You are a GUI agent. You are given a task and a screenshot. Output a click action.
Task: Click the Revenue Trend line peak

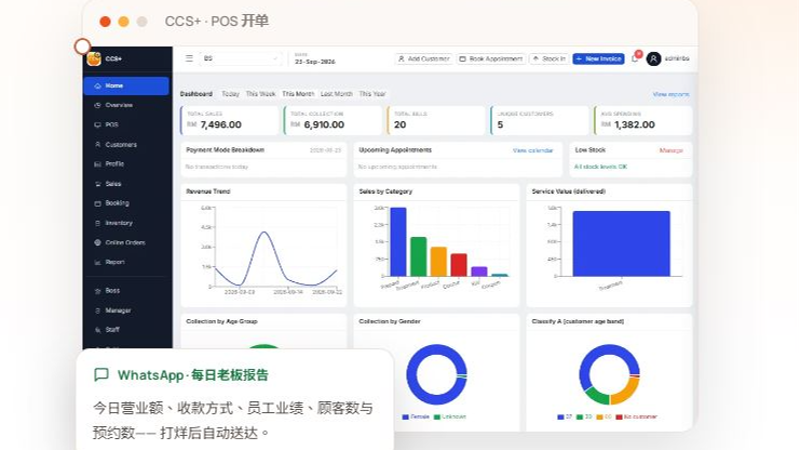click(264, 232)
